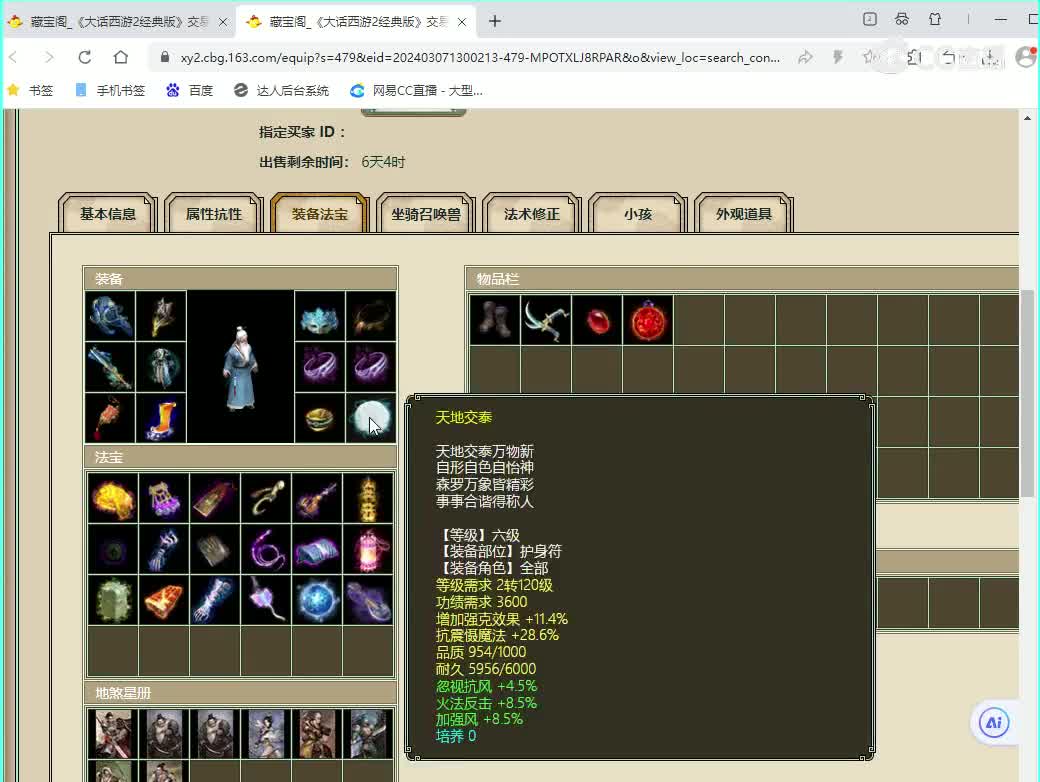This screenshot has height=782, width=1040.
Task: Click the white talisman 天地交泰 icon
Action: coord(371,418)
